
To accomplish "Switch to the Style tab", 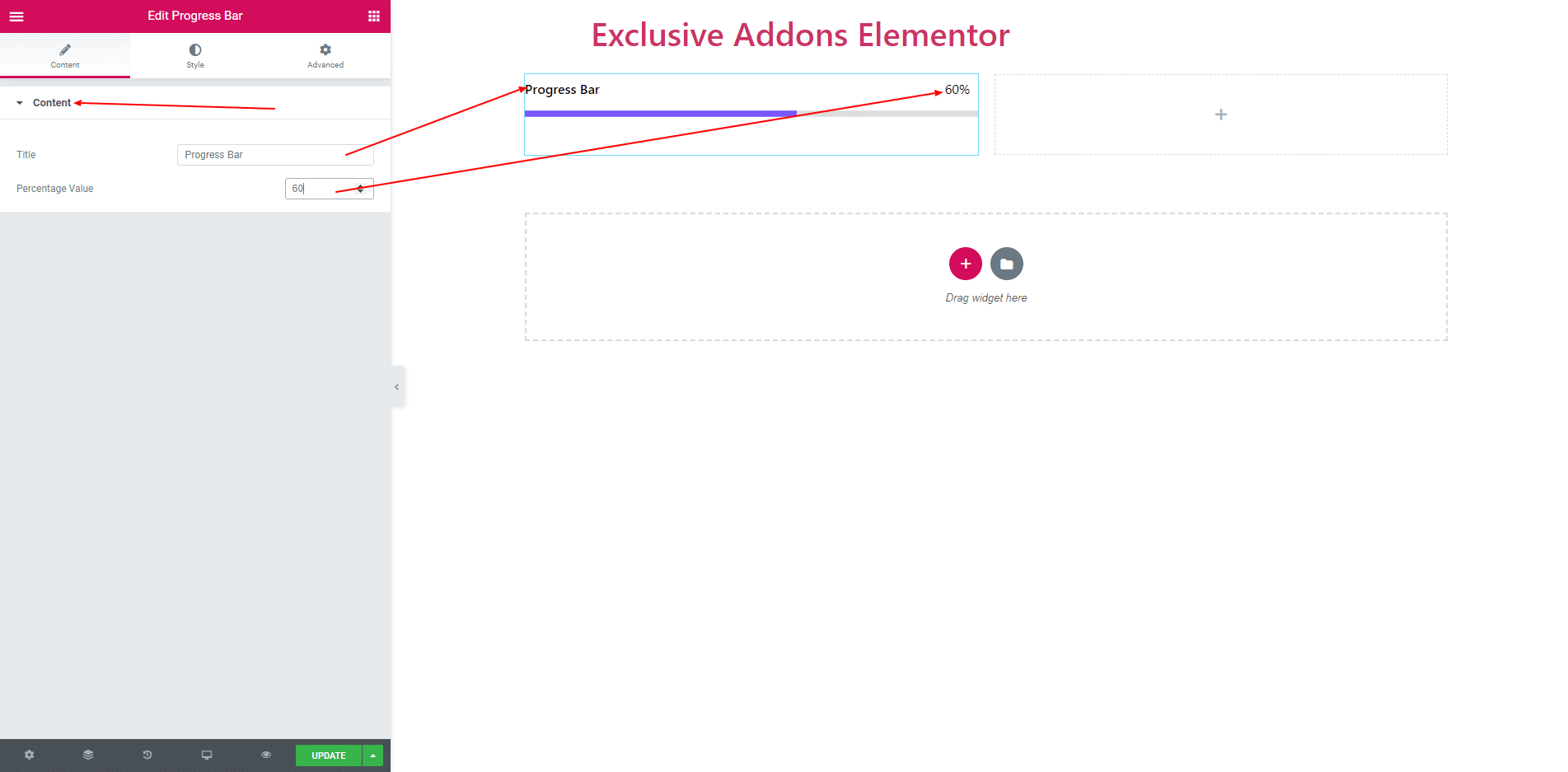I will (195, 56).
